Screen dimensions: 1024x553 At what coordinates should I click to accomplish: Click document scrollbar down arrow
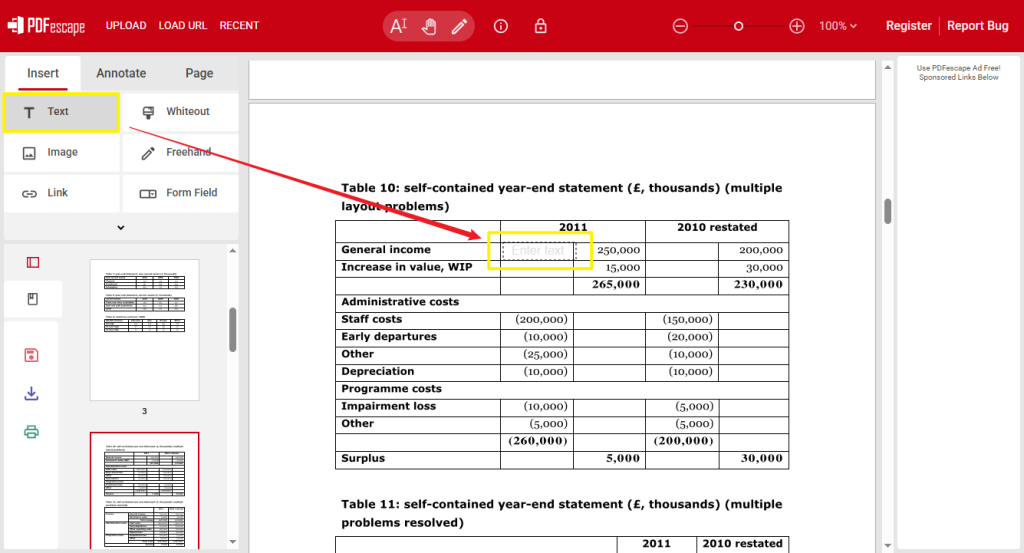(x=888, y=545)
